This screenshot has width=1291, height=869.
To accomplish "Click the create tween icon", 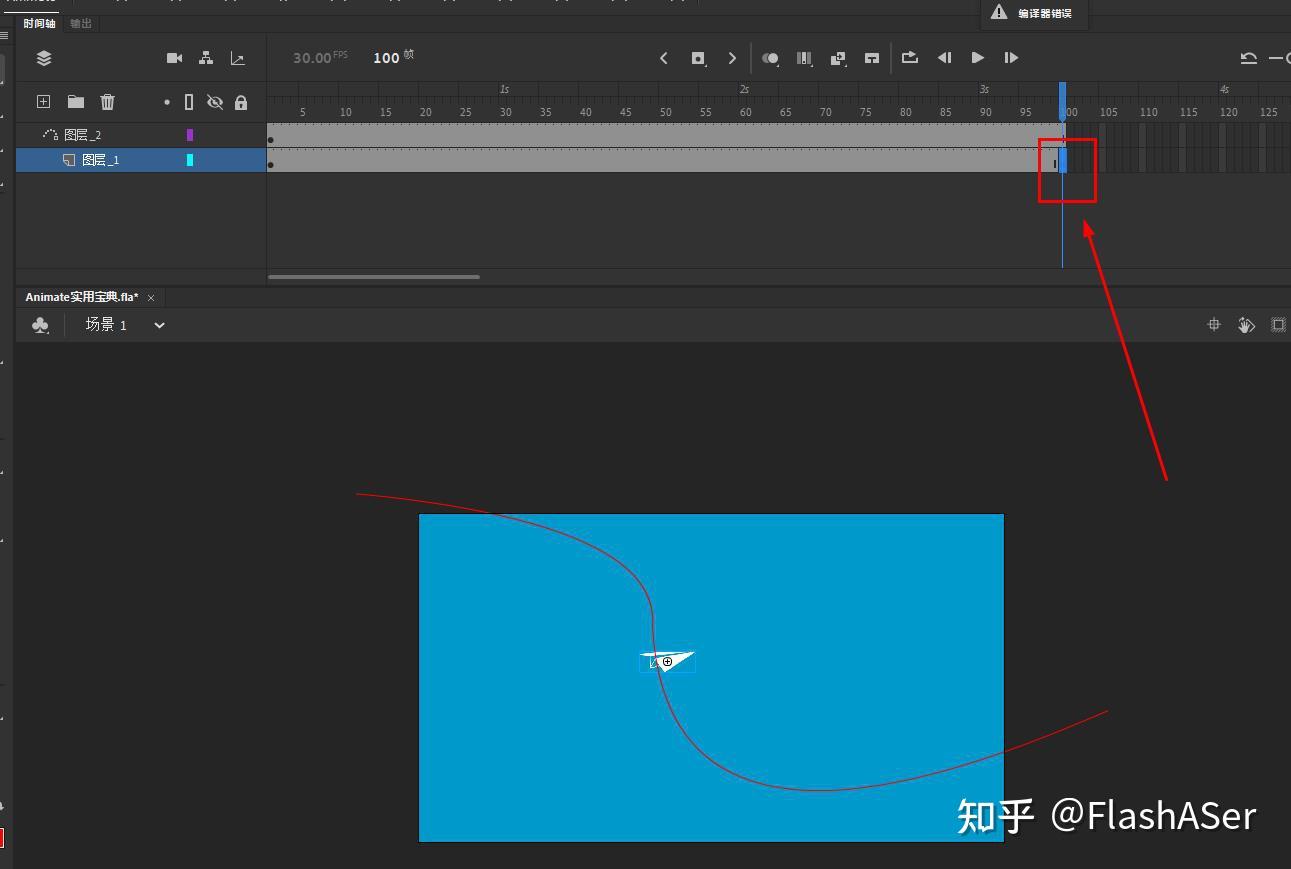I will pyautogui.click(x=838, y=58).
